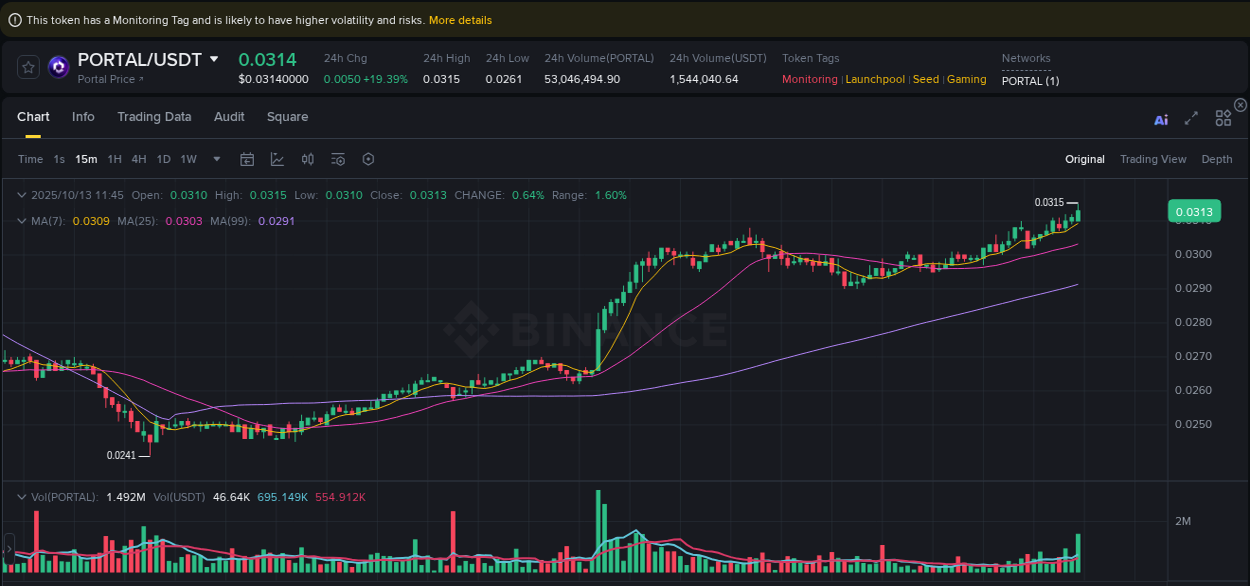Screen dimensions: 1250x586
Task: Expand the chart to fullscreen
Action: point(1191,118)
